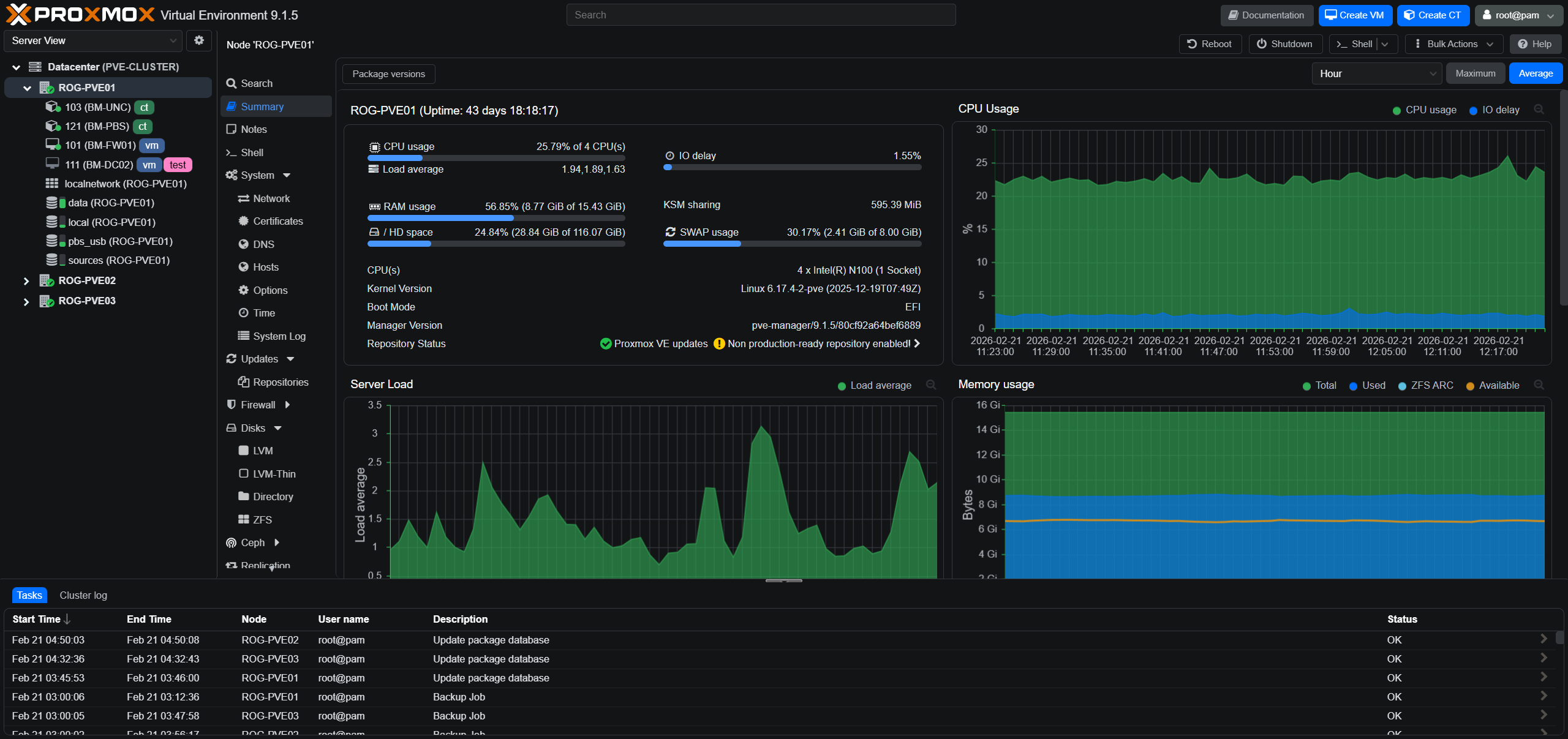Click the Memory usage chart zoom magnifier icon
1568x739 pixels.
(1539, 385)
